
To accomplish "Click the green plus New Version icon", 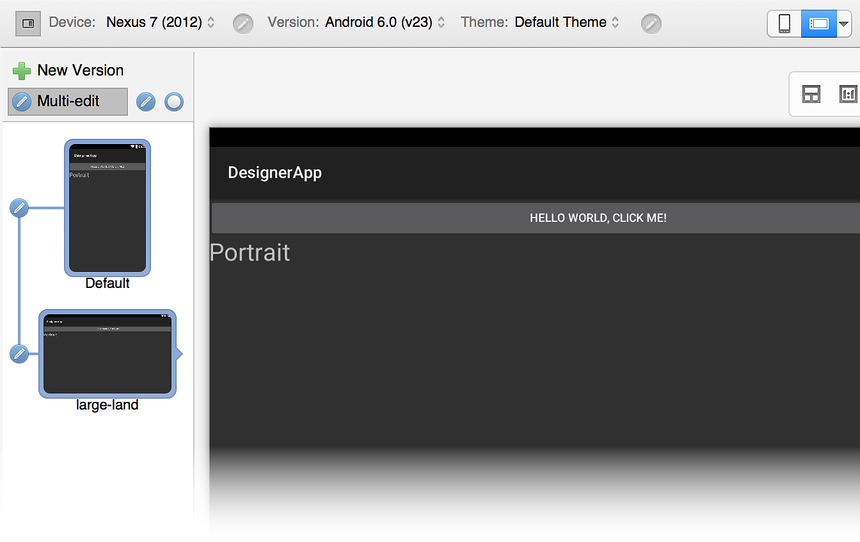I will pyautogui.click(x=22, y=71).
